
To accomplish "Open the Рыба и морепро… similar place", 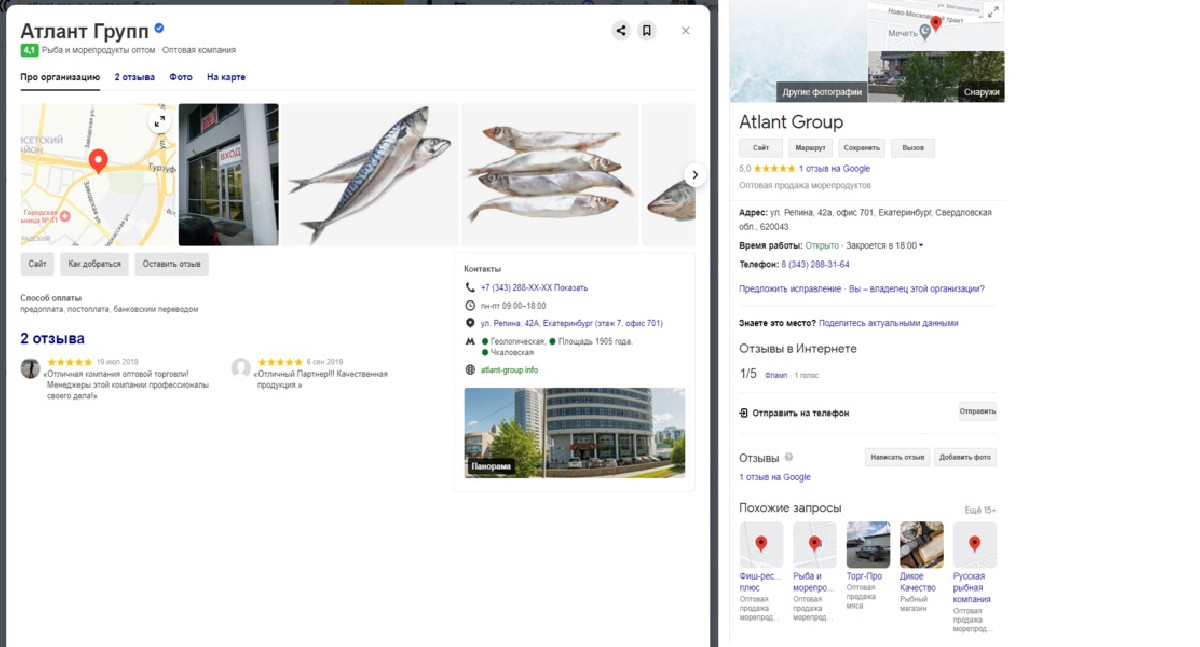I will pos(814,571).
